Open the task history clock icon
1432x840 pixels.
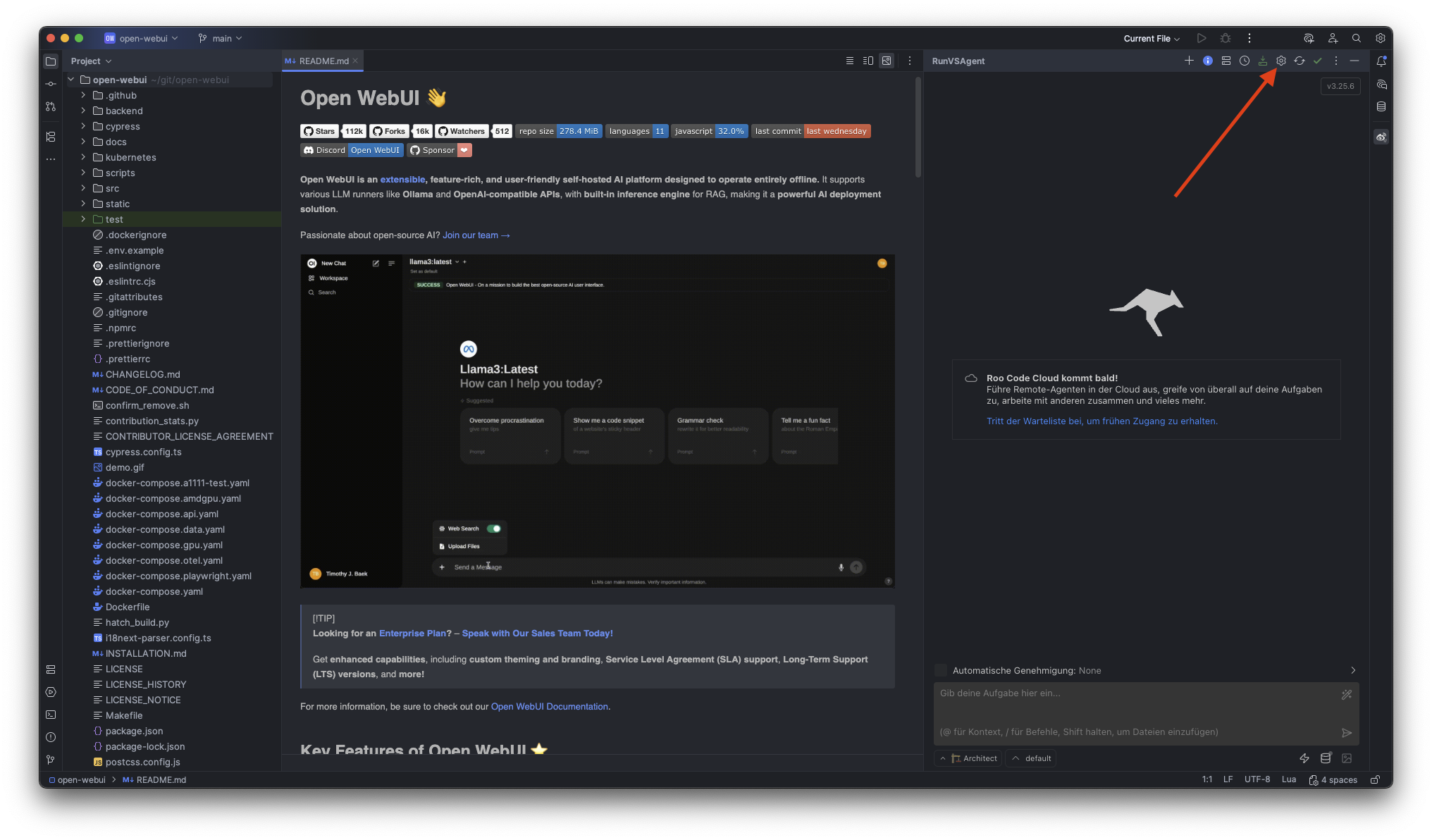[1245, 61]
